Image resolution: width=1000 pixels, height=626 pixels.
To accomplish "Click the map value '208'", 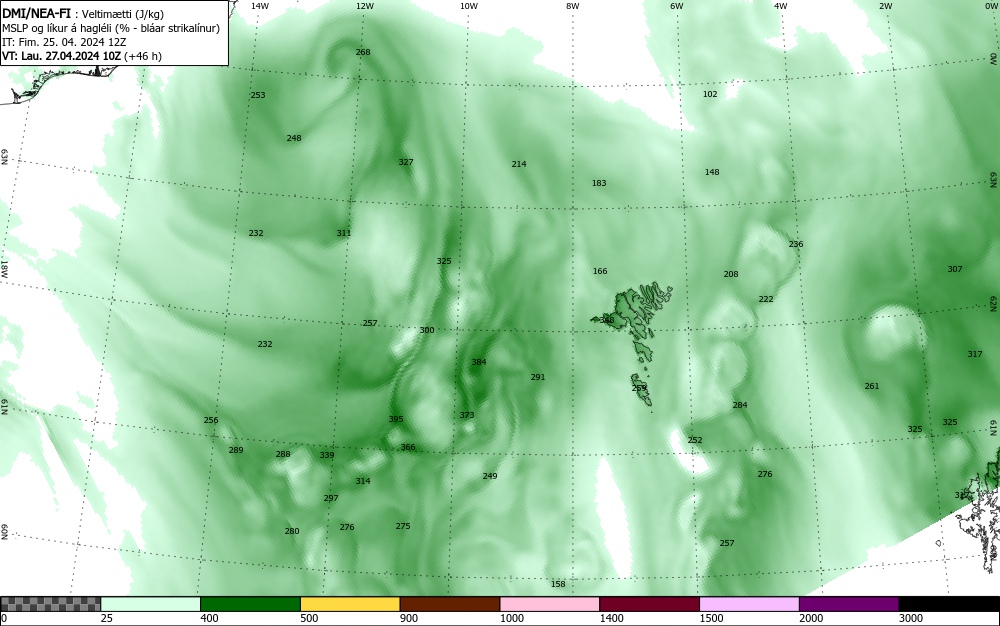I will click(731, 274).
